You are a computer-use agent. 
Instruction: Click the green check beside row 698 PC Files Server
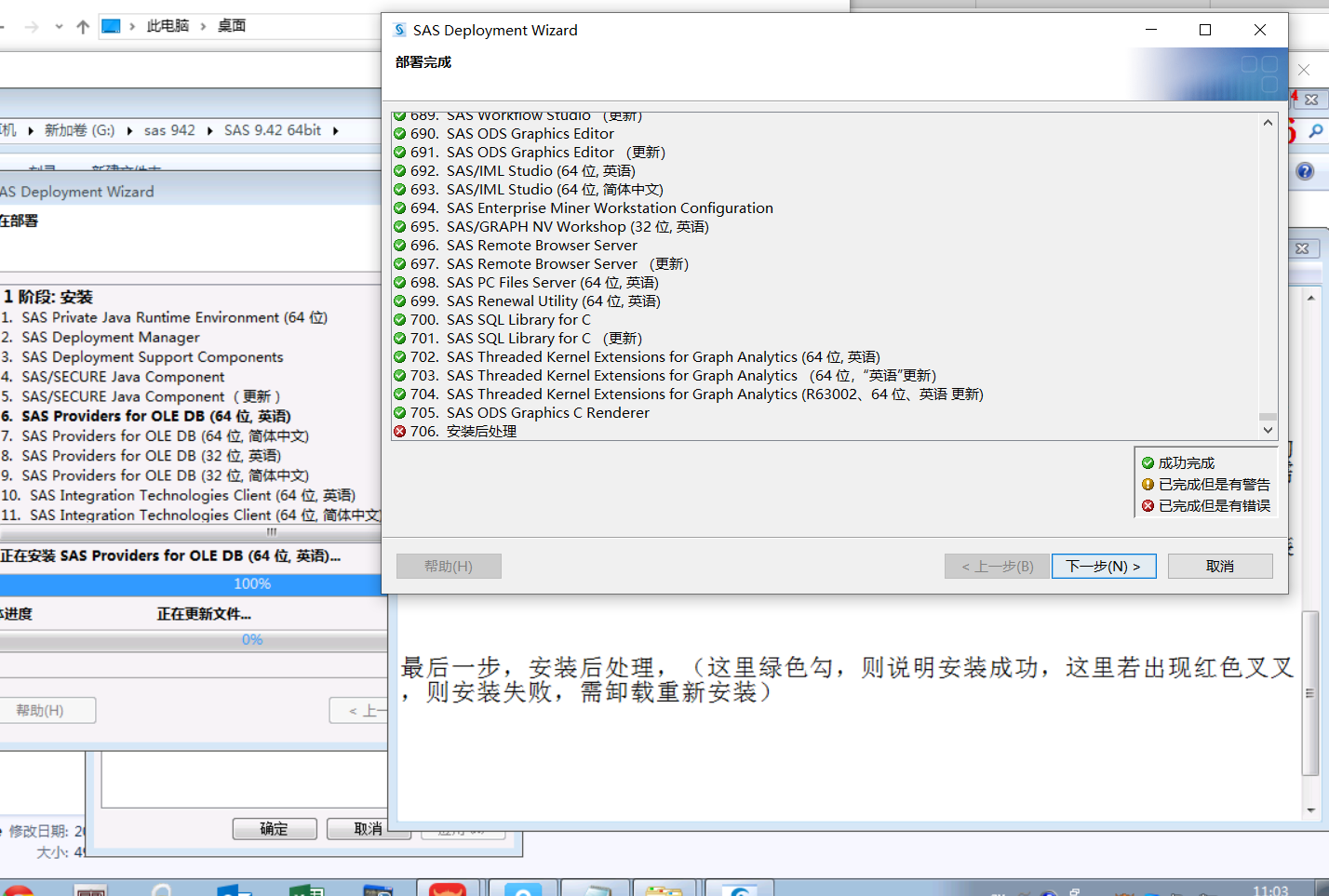(400, 282)
